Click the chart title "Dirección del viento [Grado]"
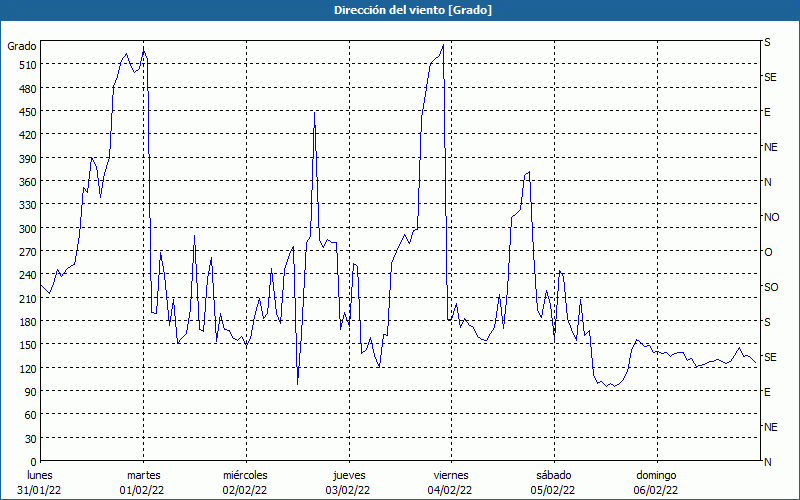 tap(413, 10)
